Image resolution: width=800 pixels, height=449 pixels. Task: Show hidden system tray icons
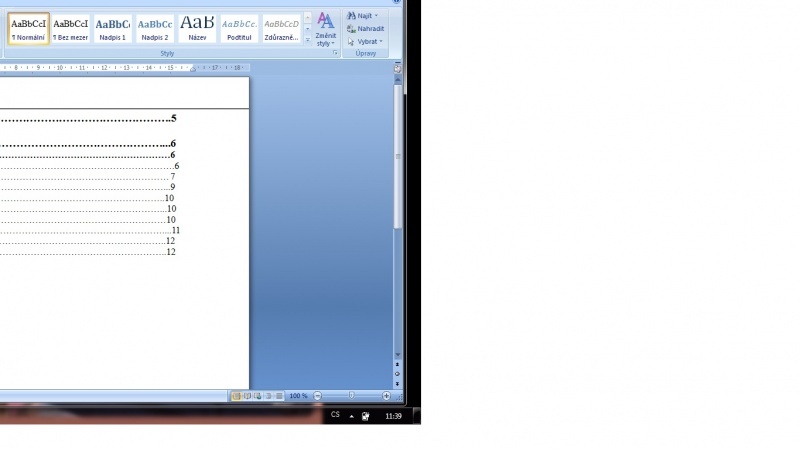pyautogui.click(x=351, y=415)
